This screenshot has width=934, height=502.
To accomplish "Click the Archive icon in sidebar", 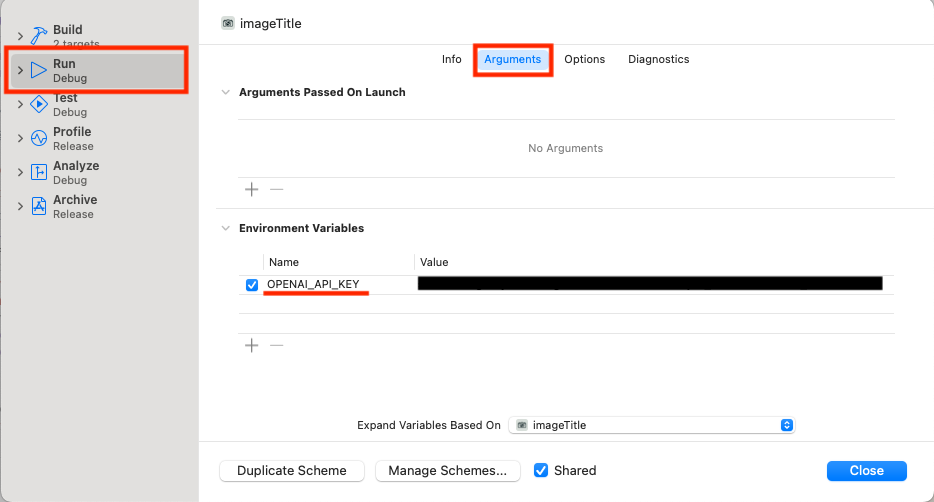I will (x=39, y=206).
